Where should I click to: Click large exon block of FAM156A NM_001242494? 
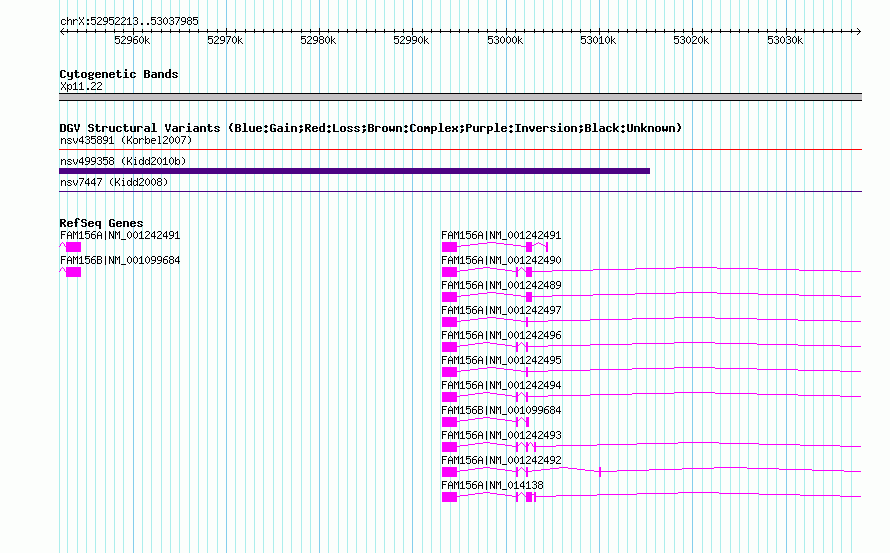click(x=450, y=397)
